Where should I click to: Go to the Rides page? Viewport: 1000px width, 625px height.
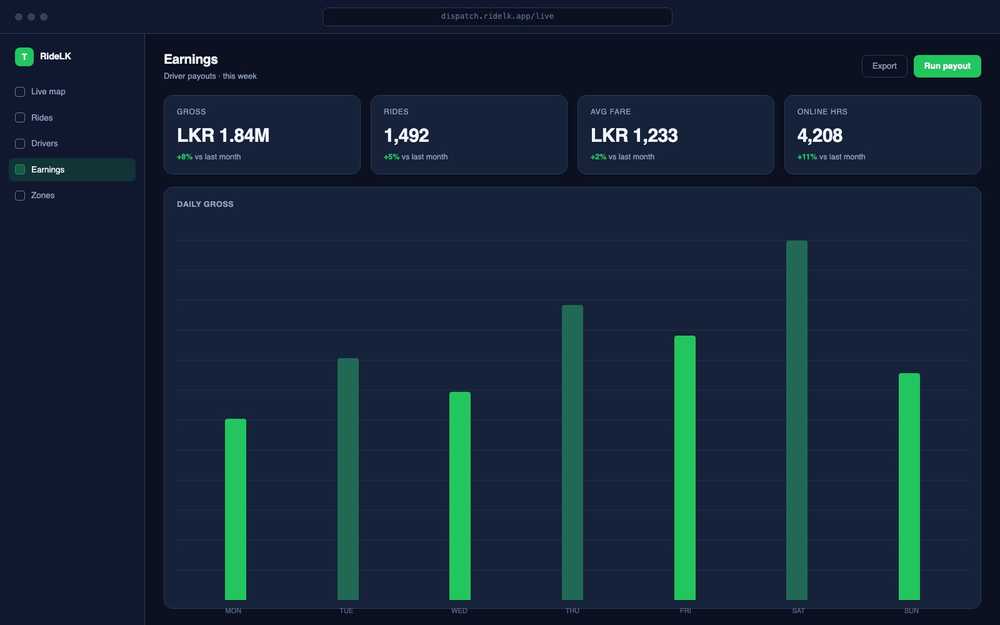[72, 118]
